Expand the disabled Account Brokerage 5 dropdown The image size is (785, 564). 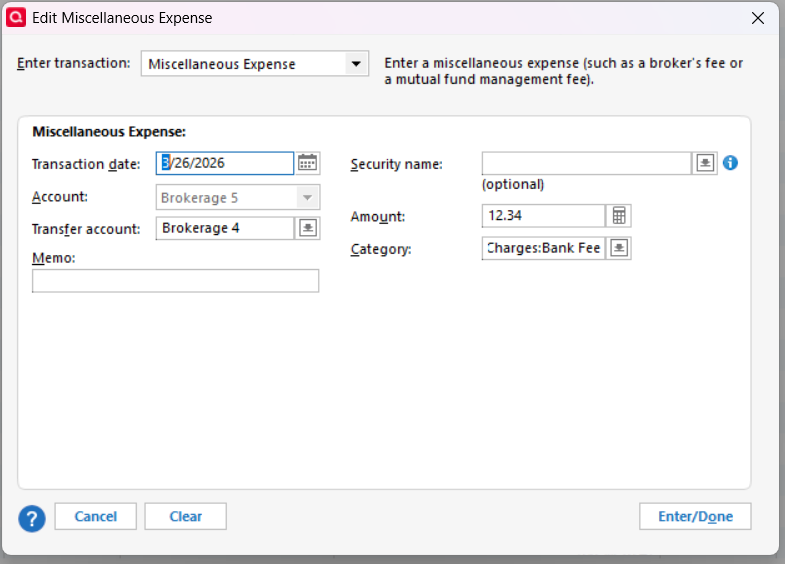click(307, 197)
